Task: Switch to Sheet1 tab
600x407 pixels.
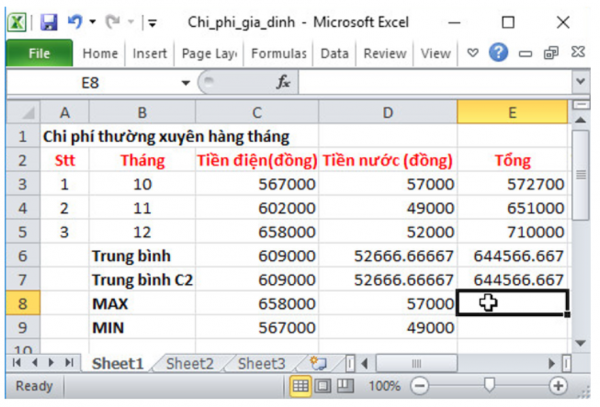Action: pos(117,363)
